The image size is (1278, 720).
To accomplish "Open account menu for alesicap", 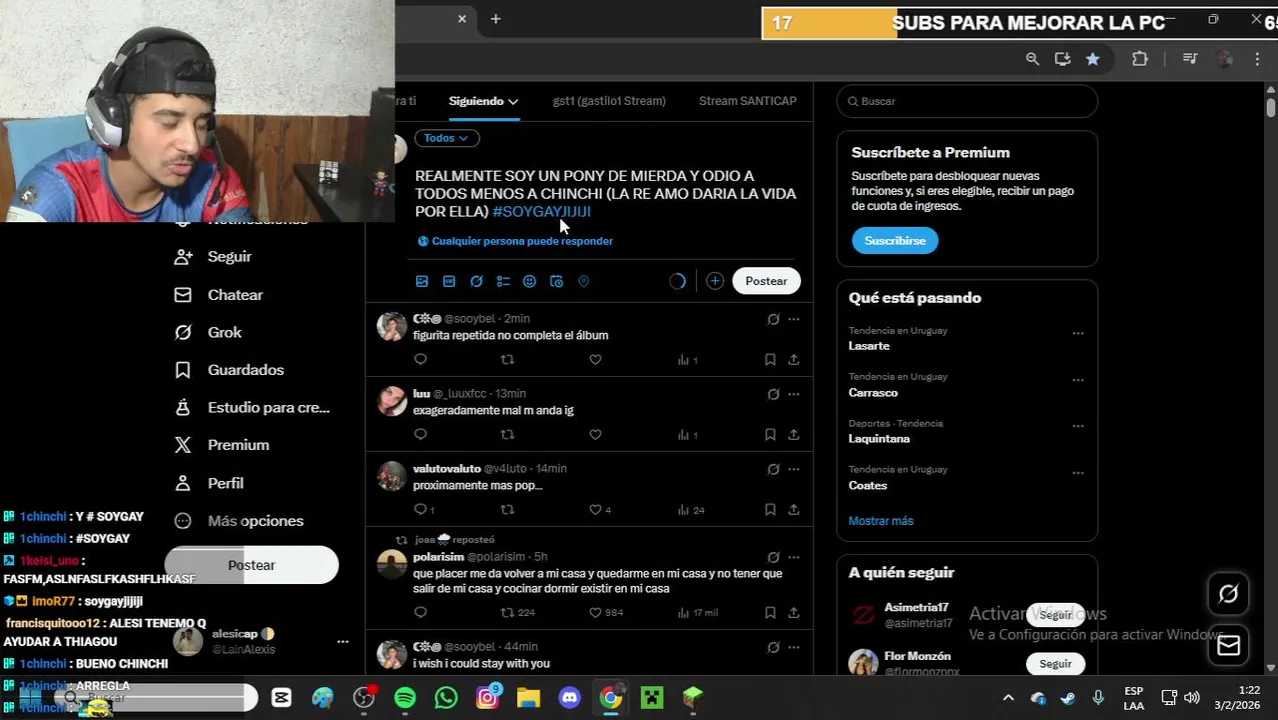I will (342, 642).
